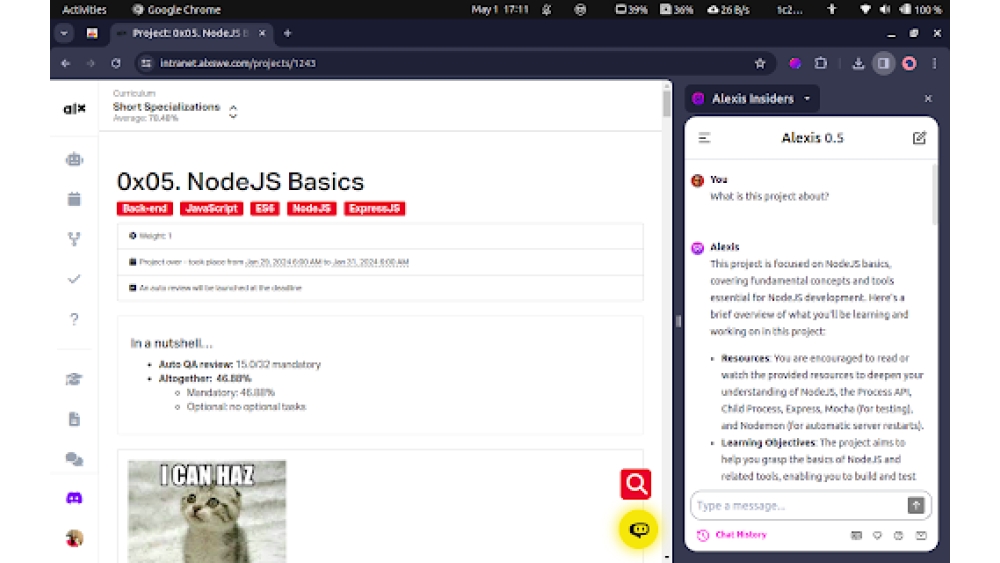The height and width of the screenshot is (563, 1000).
Task: Open the user profile avatar in sidebar
Action: pos(74,538)
